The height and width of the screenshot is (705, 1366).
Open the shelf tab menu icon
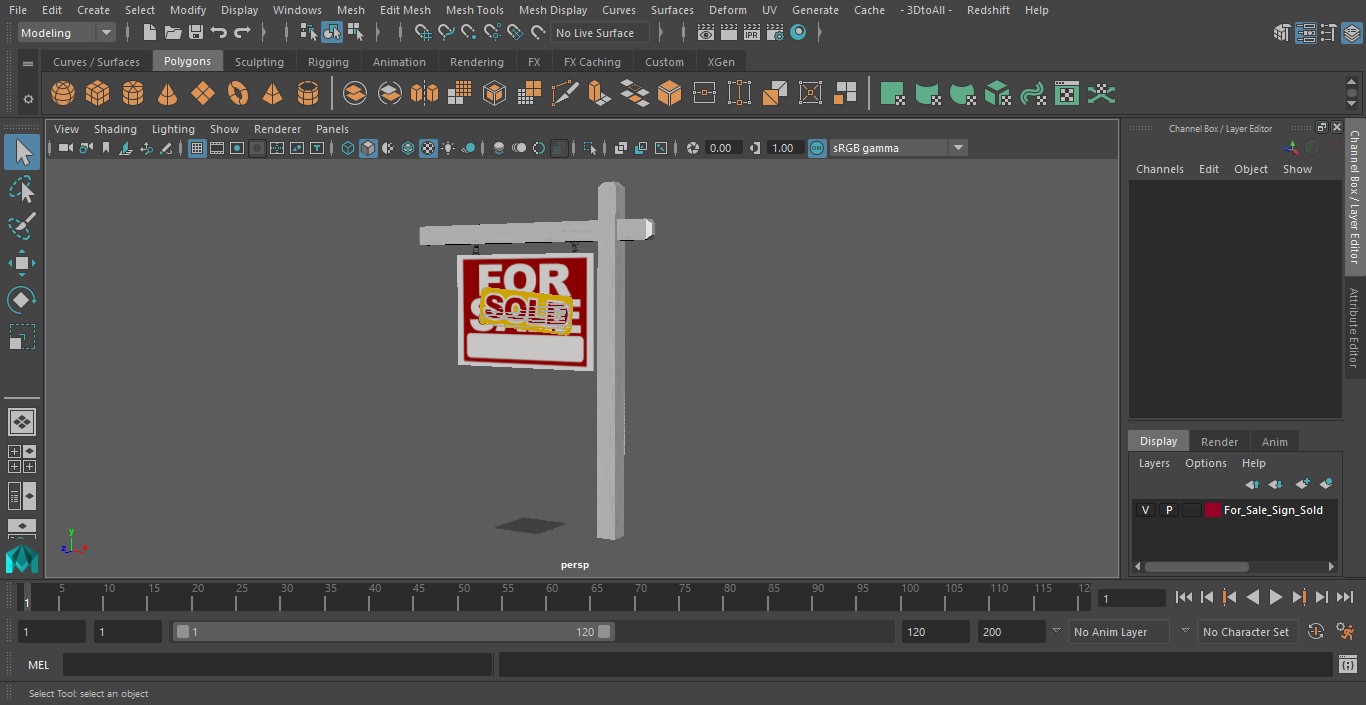(28, 63)
